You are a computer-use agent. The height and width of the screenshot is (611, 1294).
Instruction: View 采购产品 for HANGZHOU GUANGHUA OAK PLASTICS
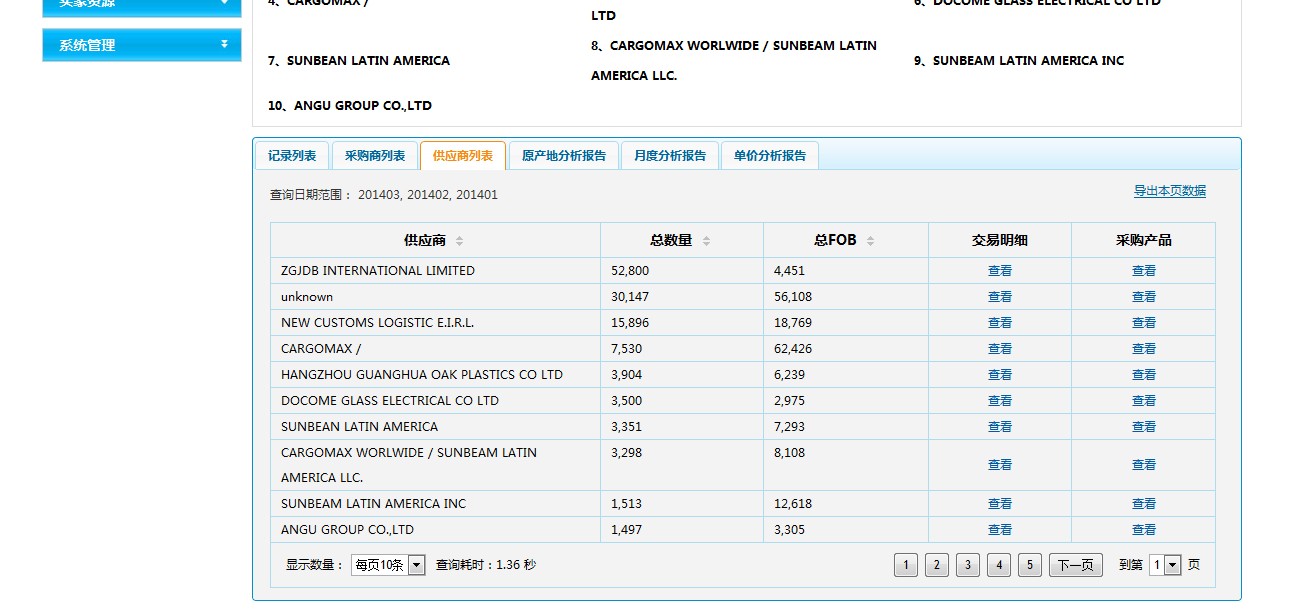point(1144,375)
